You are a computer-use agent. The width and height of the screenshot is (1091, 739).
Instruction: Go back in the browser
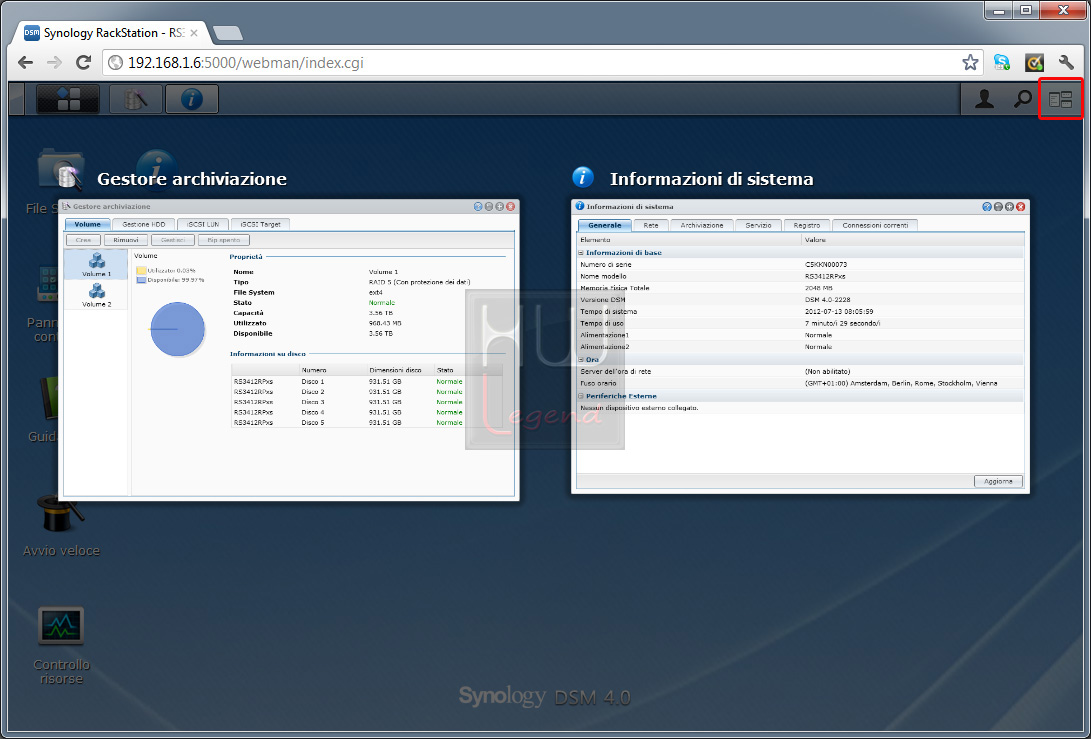click(x=25, y=63)
